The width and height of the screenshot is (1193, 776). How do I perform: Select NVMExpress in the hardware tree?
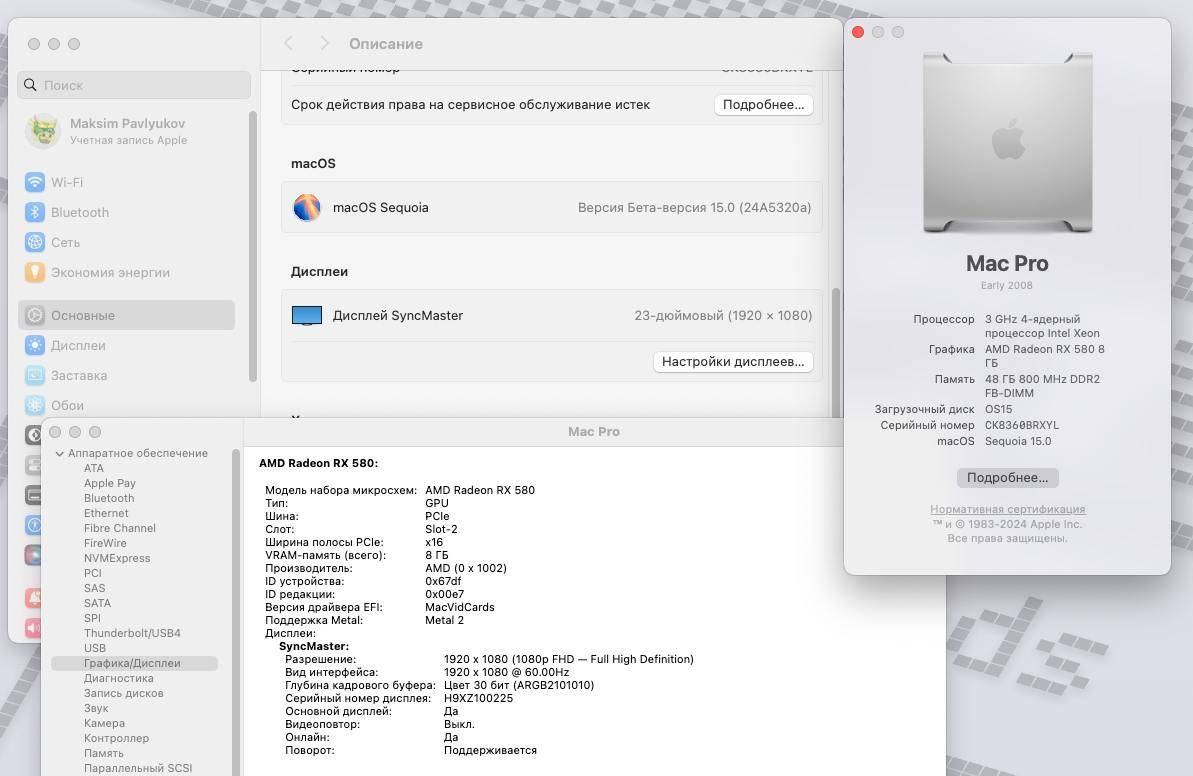[x=117, y=558]
